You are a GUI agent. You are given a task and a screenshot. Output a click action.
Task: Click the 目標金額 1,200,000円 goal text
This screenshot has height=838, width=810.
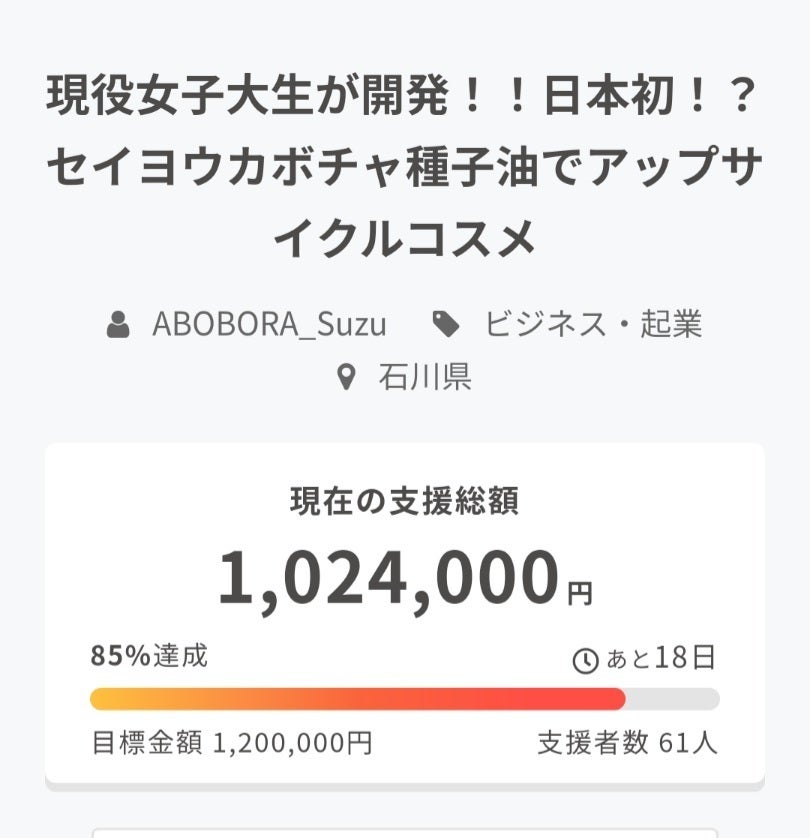(232, 743)
